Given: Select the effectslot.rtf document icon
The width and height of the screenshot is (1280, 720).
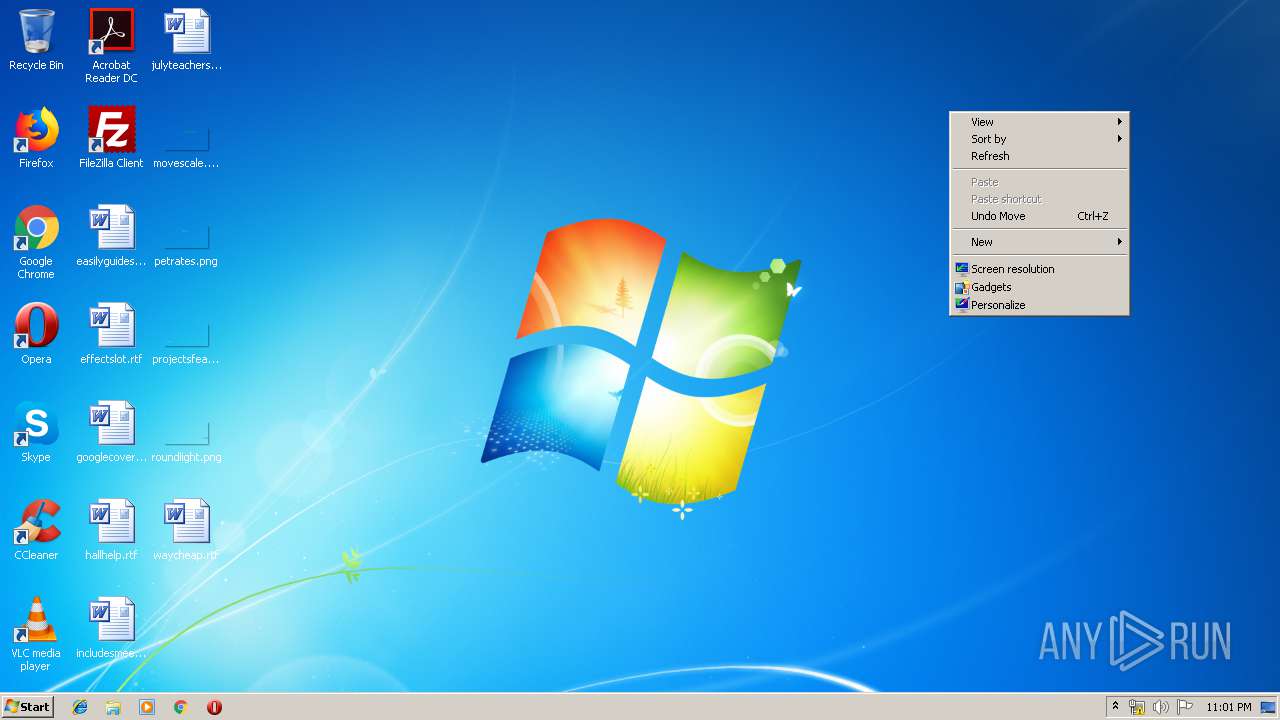Looking at the screenshot, I should click(111, 334).
